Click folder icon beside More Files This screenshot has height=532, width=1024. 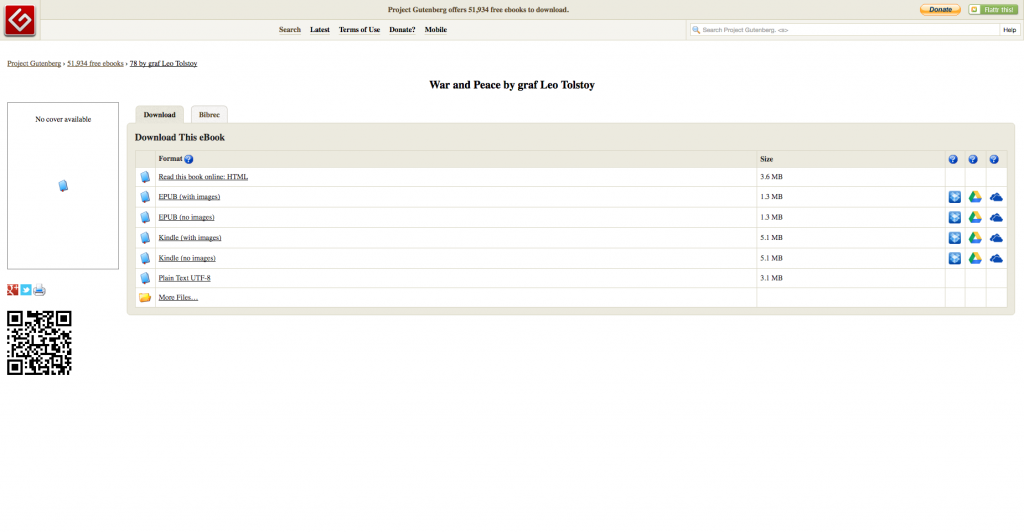pyautogui.click(x=145, y=298)
